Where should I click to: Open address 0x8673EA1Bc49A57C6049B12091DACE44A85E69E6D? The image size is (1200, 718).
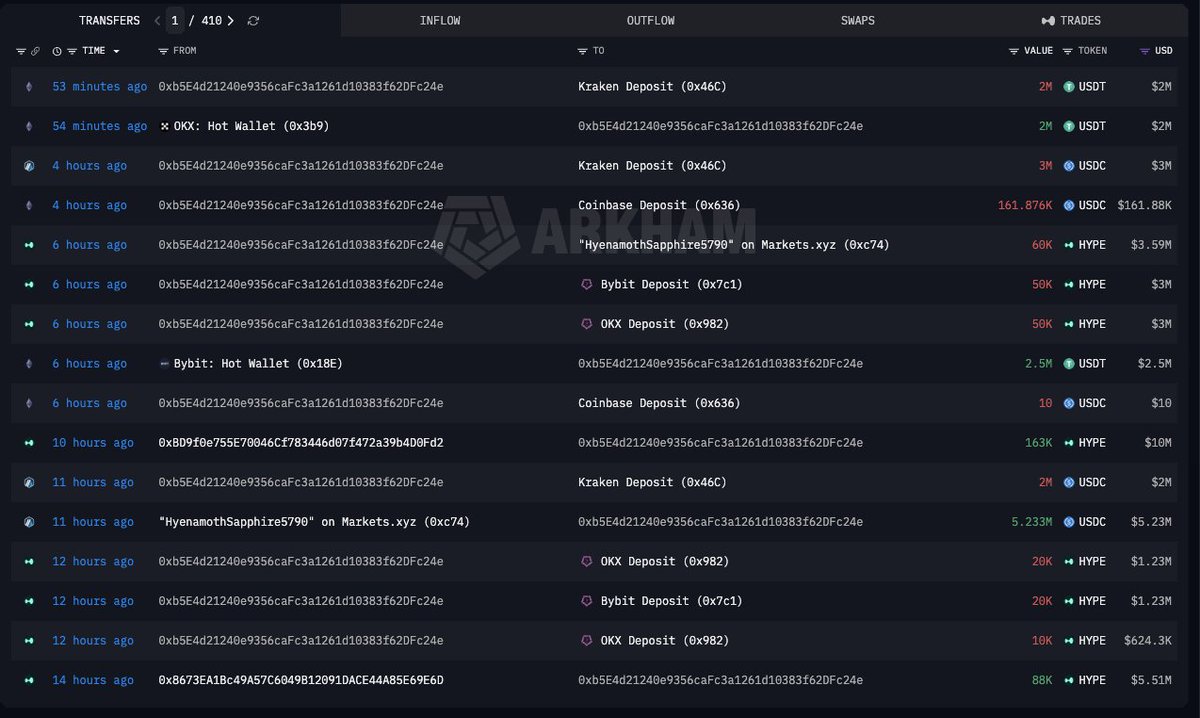(x=301, y=681)
